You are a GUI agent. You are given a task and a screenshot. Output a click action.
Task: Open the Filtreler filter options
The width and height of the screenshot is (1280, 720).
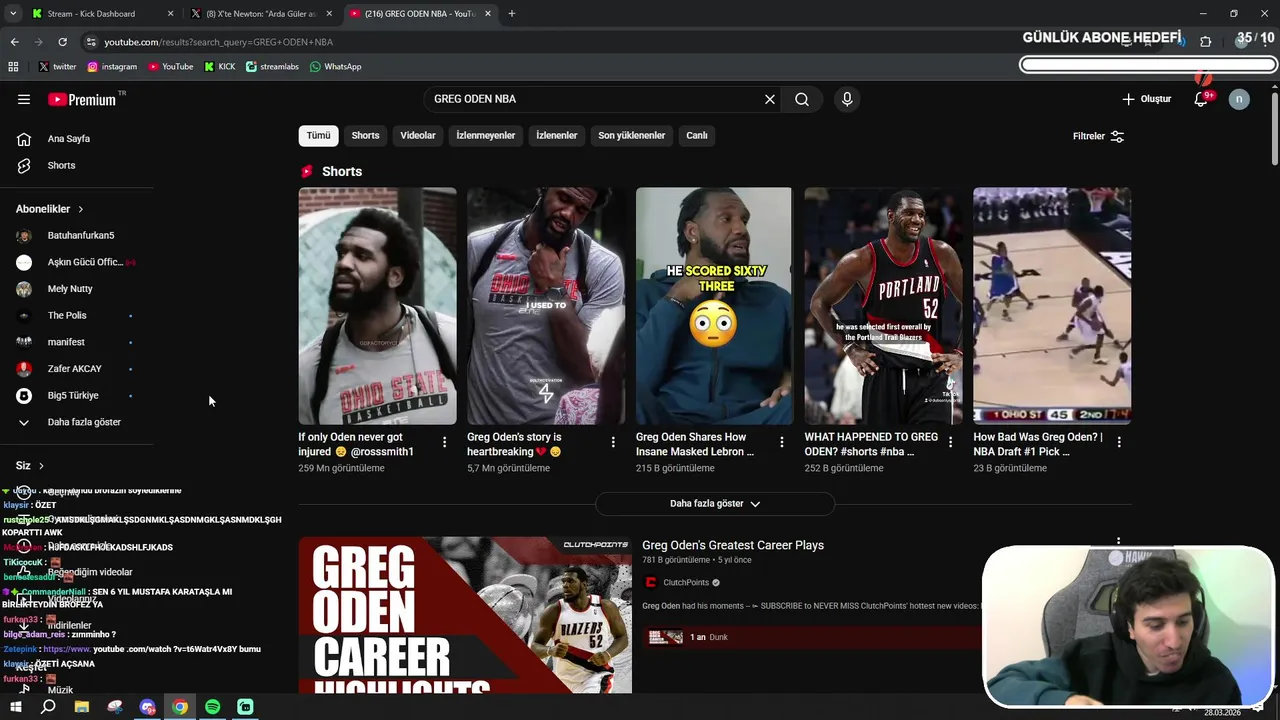tap(1098, 136)
